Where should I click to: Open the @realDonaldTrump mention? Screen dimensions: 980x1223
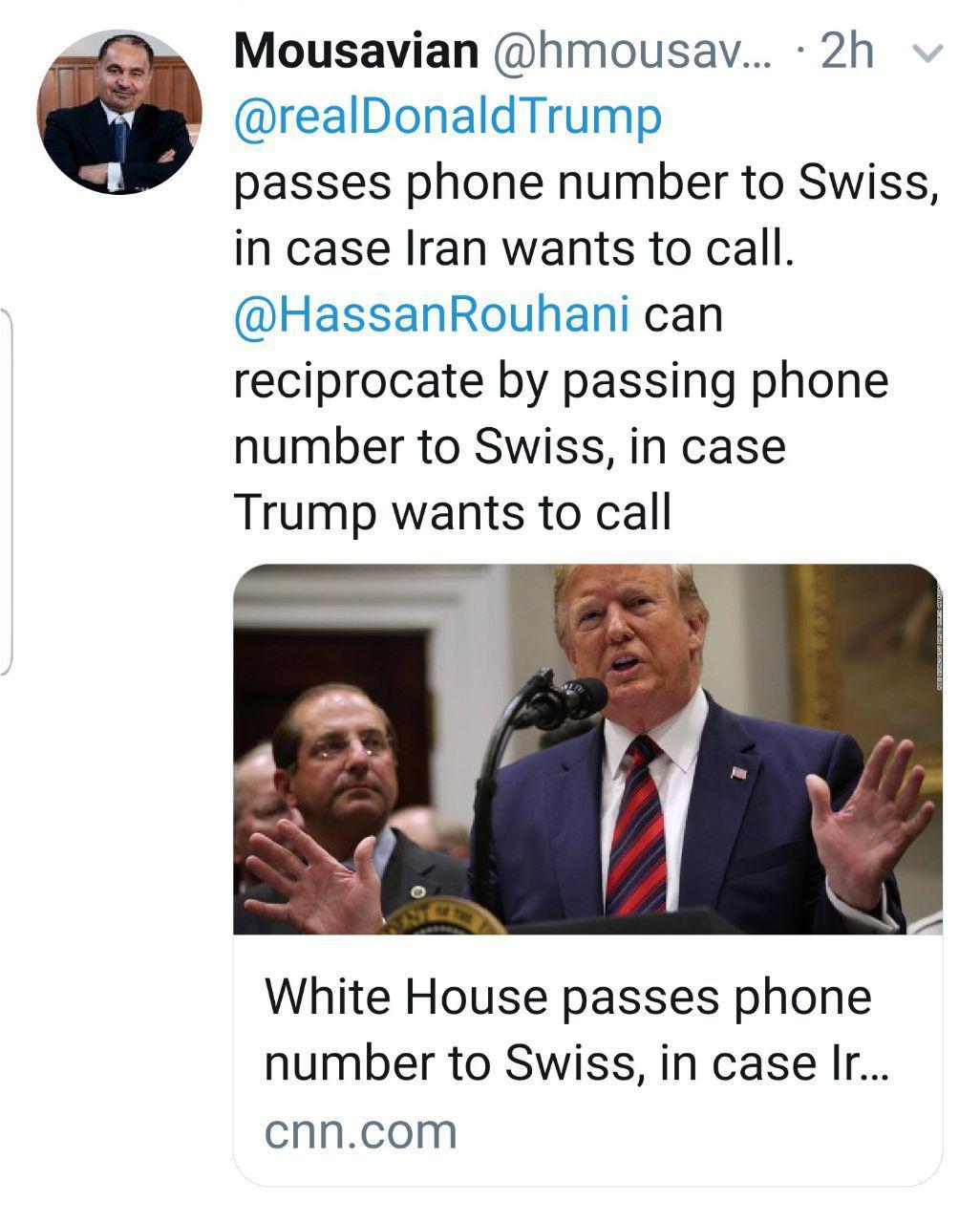pyautogui.click(x=447, y=117)
